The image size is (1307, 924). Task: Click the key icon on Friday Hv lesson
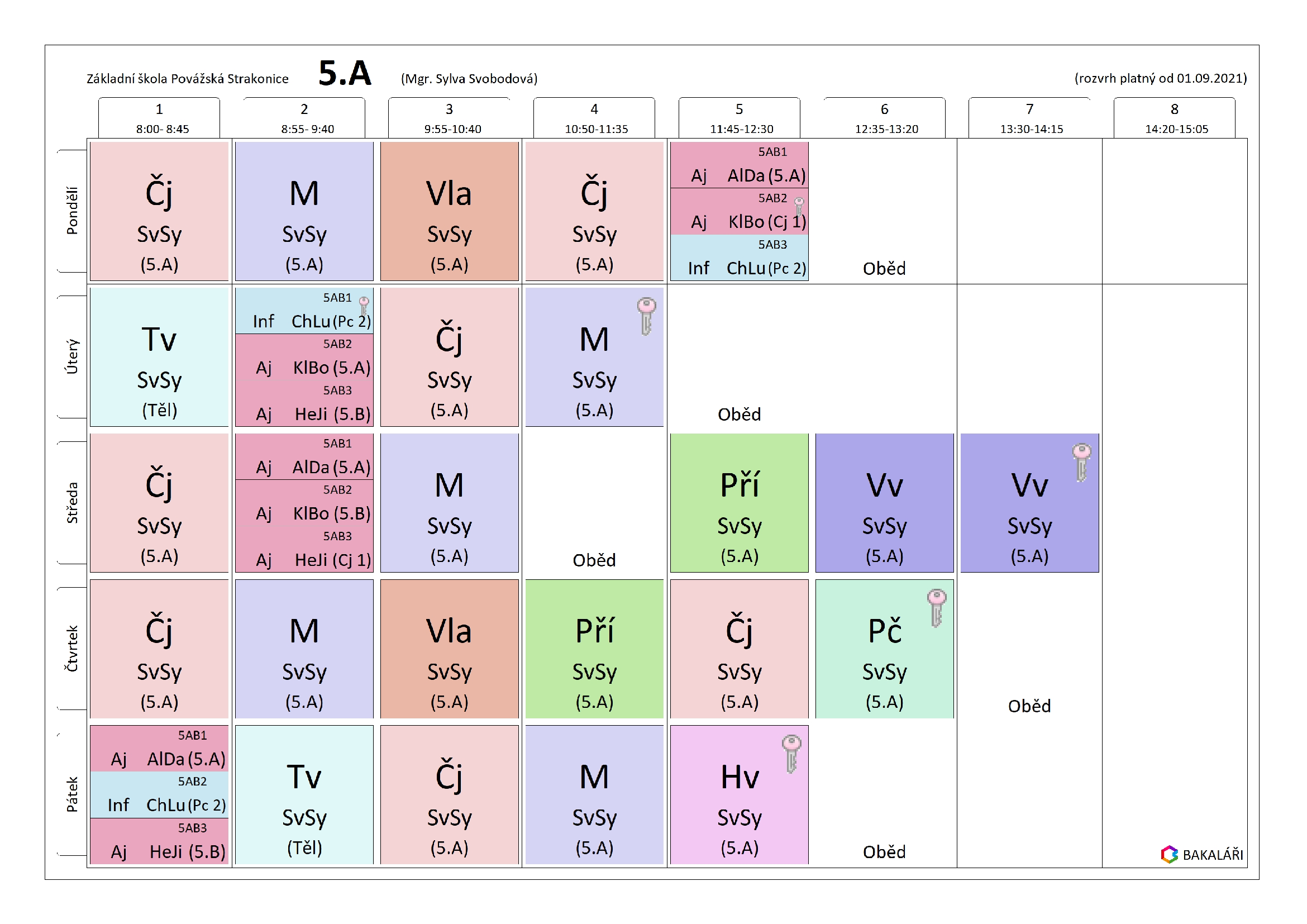coord(791,754)
